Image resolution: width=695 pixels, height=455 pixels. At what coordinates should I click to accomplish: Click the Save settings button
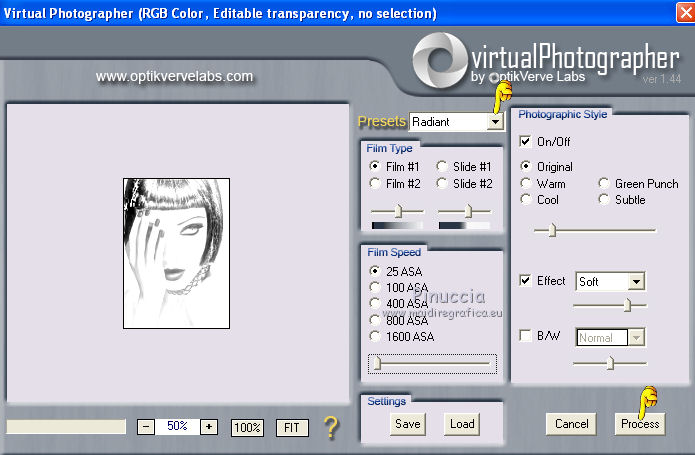[408, 424]
